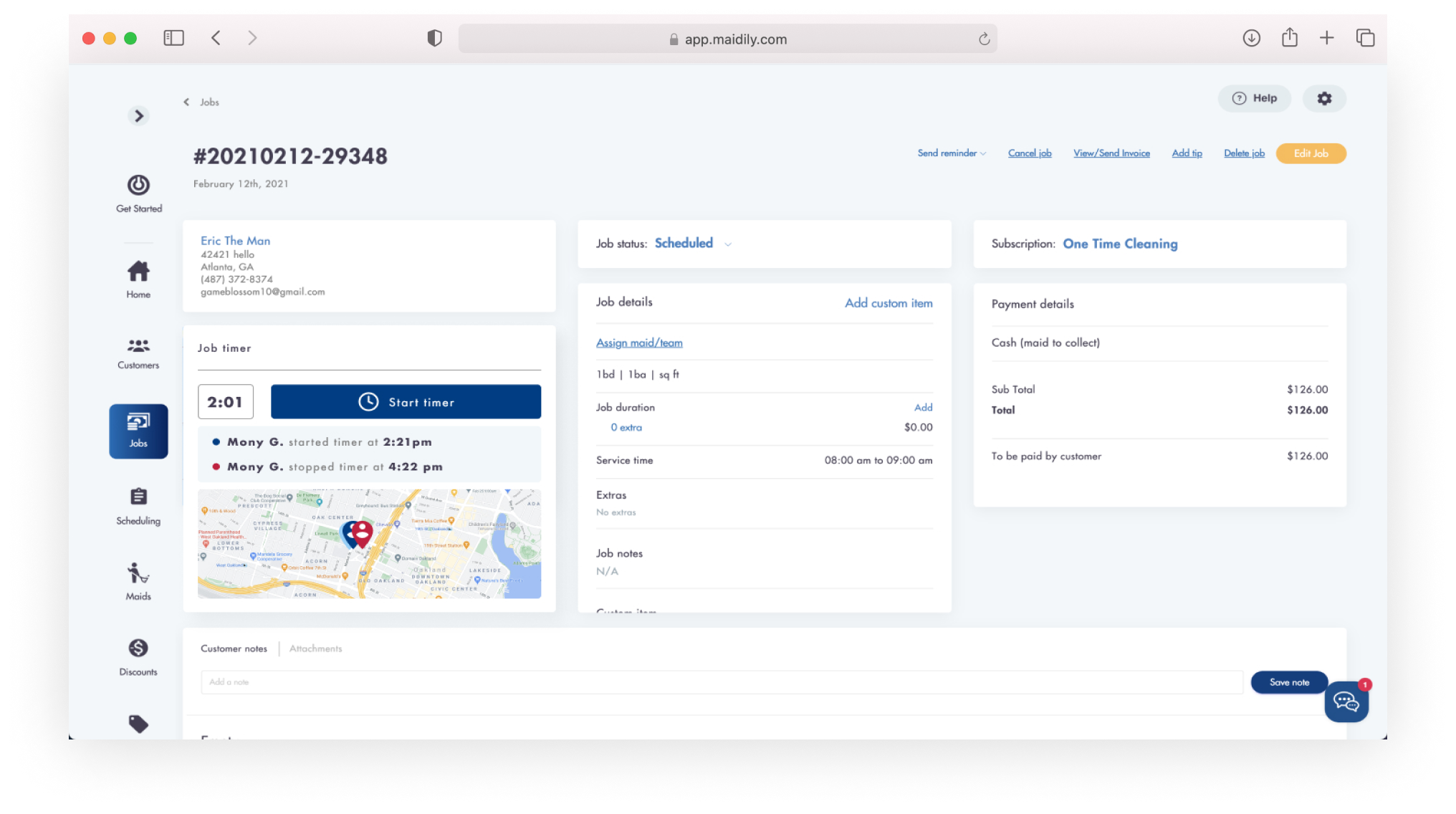Select the Customer notes tab
The image size is (1456, 814).
coord(234,648)
